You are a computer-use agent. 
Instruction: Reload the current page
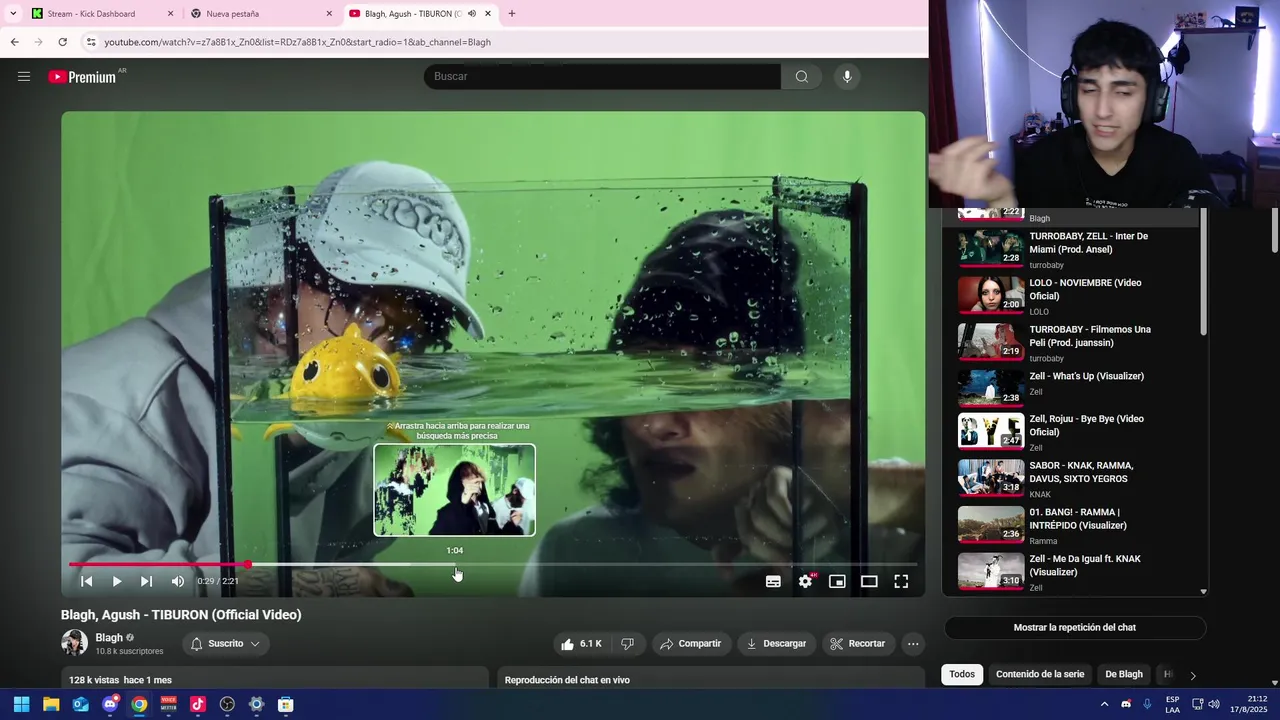click(x=62, y=42)
